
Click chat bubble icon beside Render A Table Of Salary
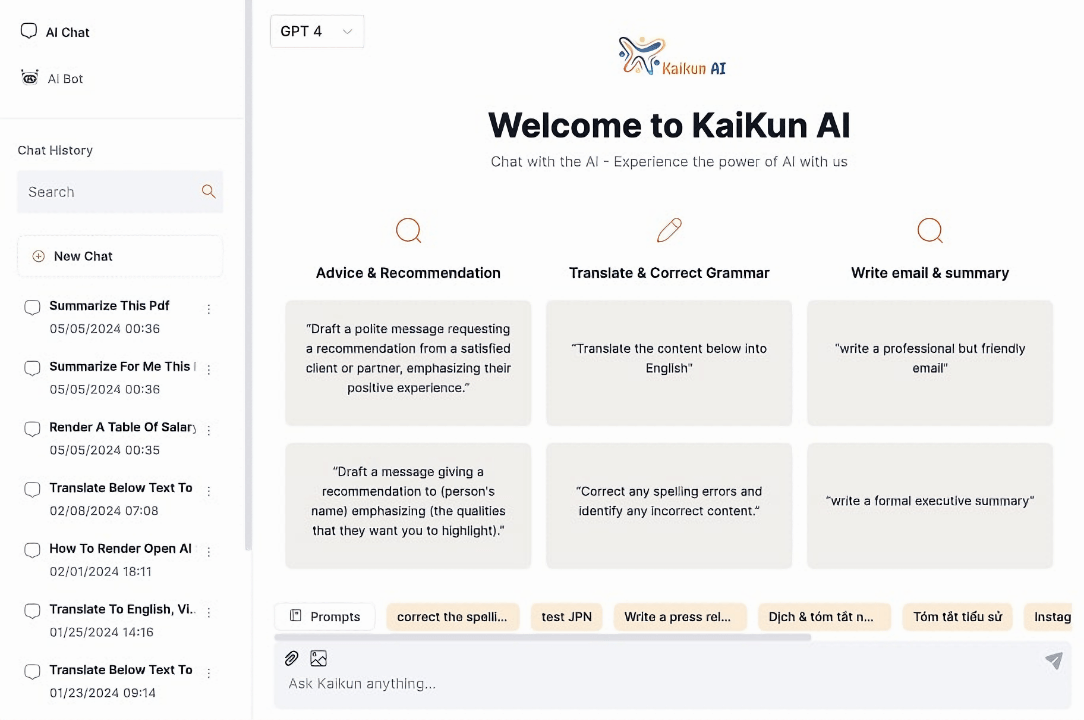click(x=32, y=429)
